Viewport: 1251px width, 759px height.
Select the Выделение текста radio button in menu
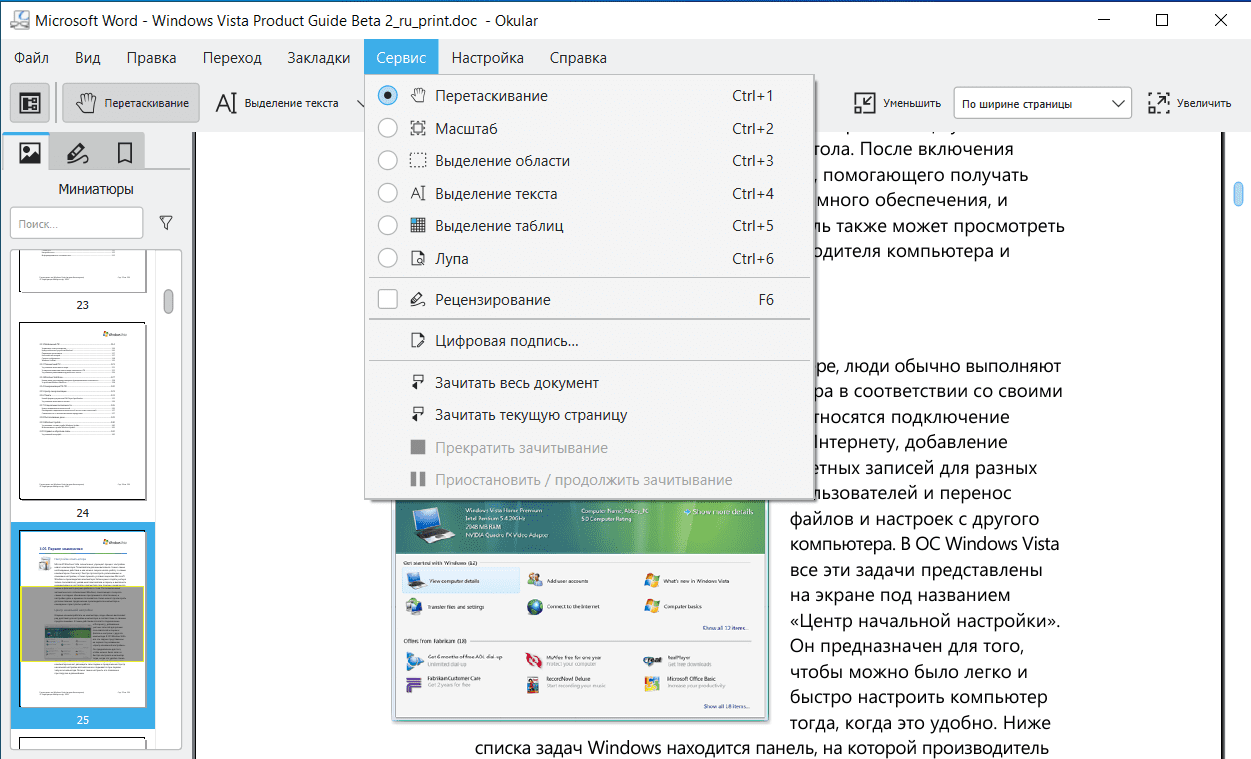pyautogui.click(x=388, y=194)
